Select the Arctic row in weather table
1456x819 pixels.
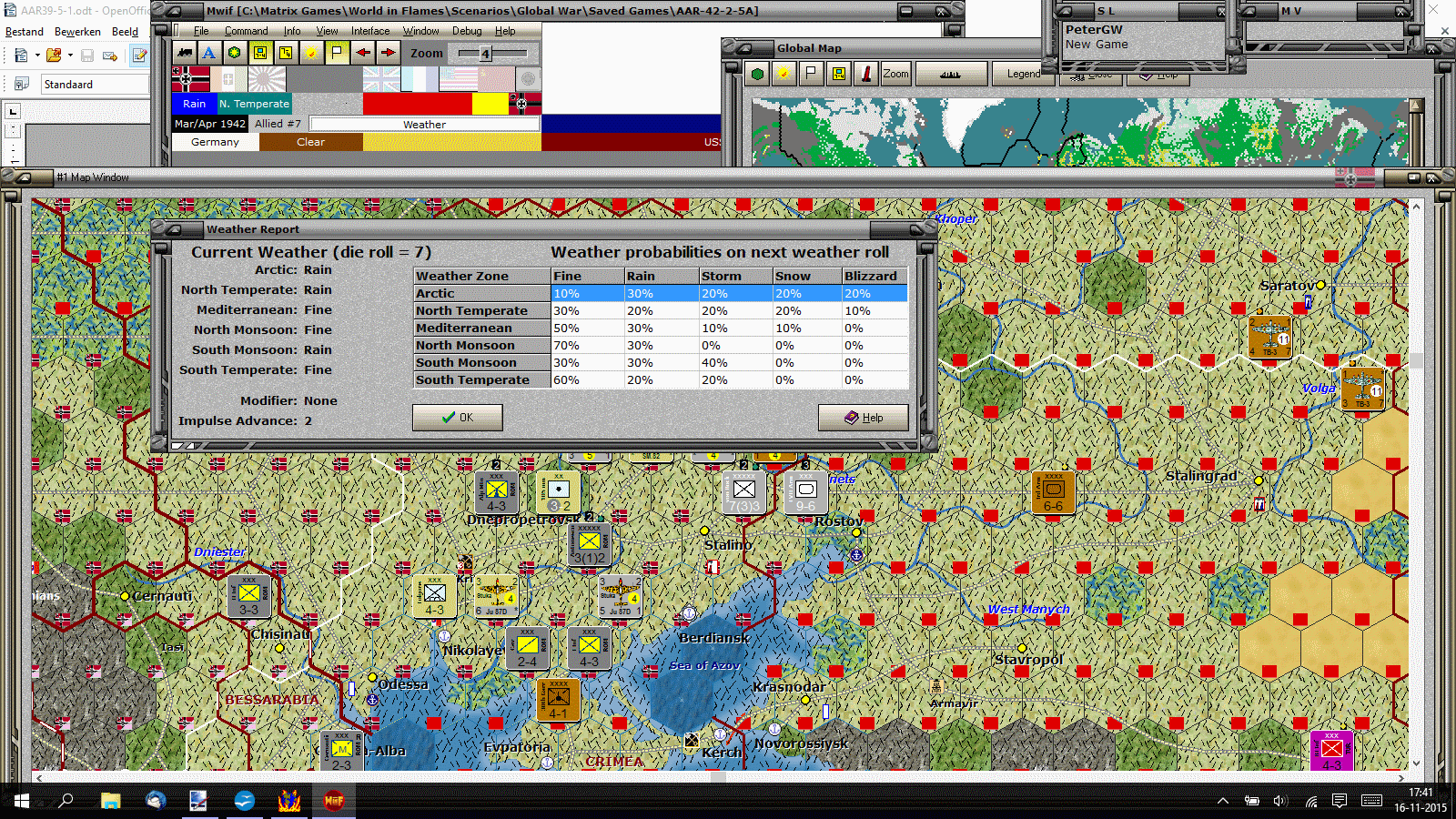(x=661, y=293)
